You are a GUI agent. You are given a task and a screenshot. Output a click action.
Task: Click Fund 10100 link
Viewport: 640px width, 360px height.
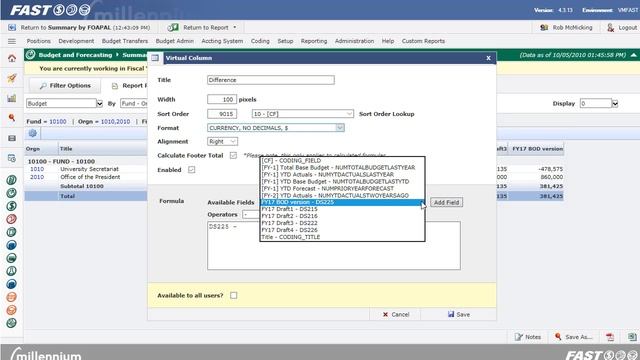pos(58,122)
